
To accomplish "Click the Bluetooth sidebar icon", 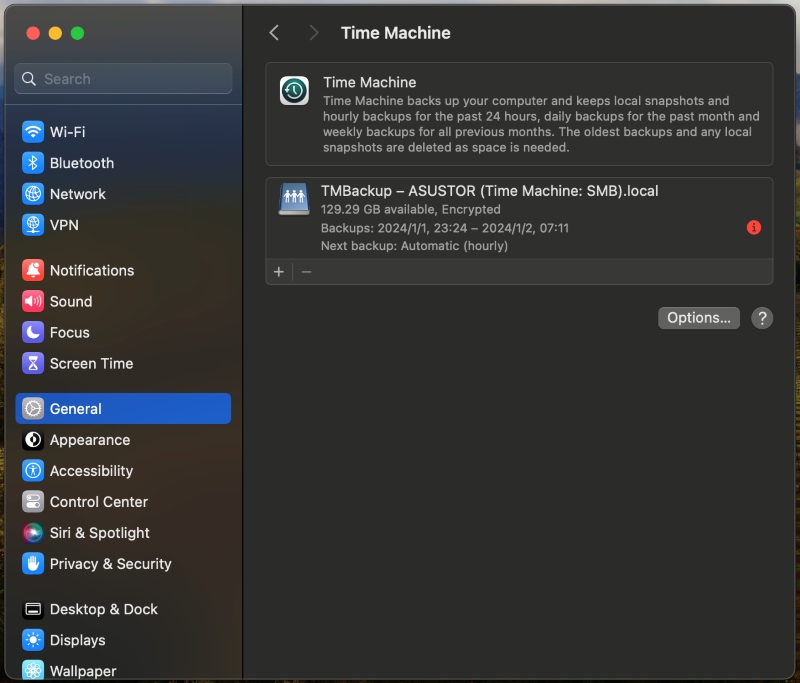I will pyautogui.click(x=33, y=163).
